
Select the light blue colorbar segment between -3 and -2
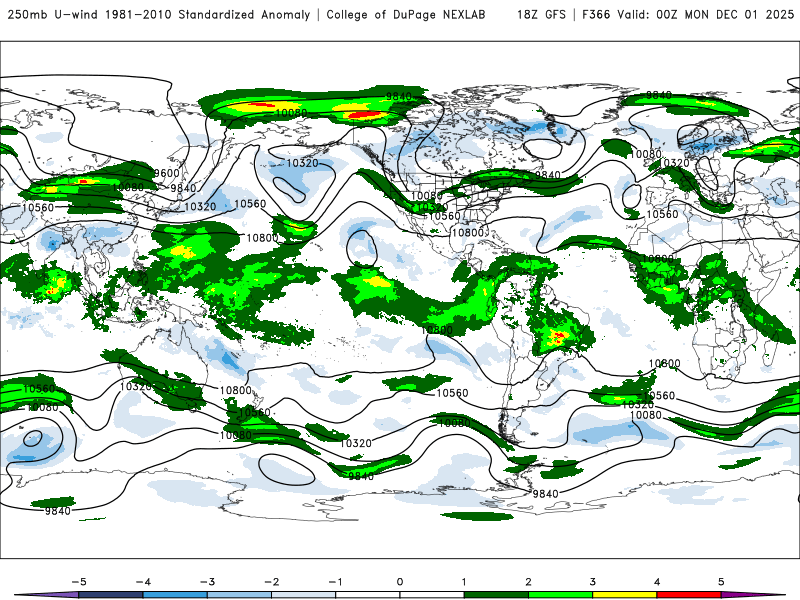click(x=239, y=595)
